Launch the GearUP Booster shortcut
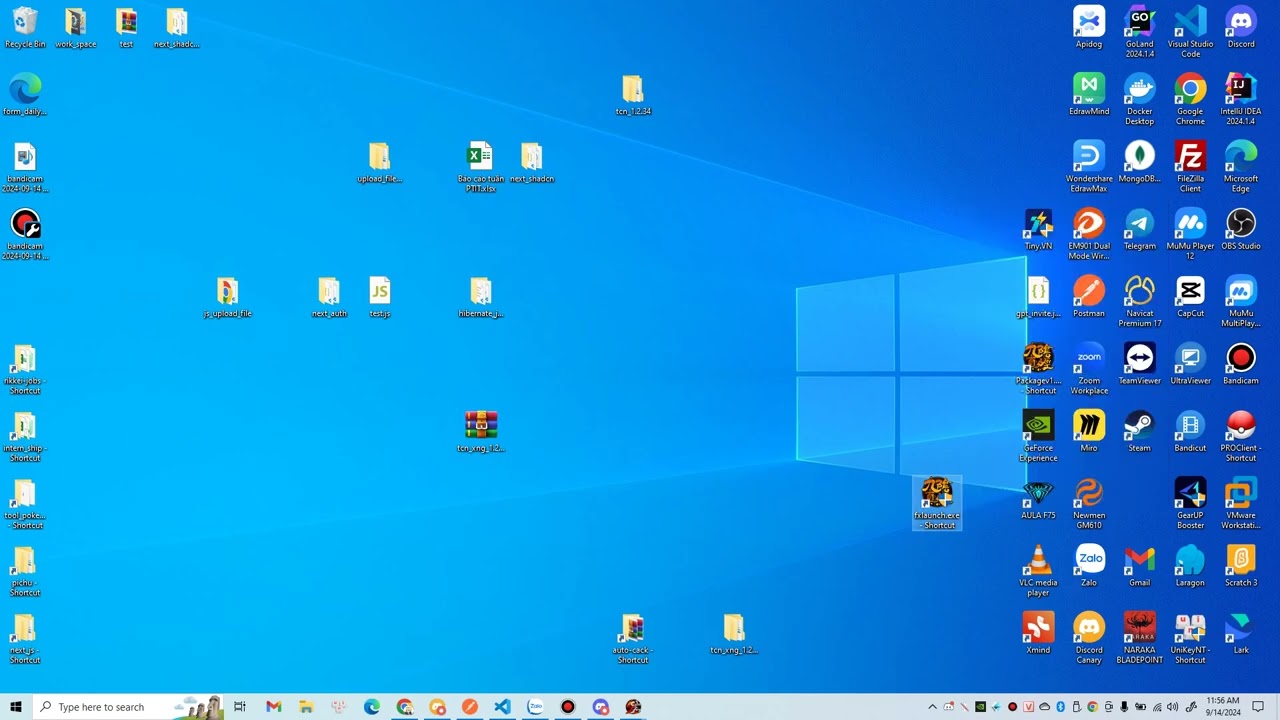1280x720 pixels. tap(1190, 503)
